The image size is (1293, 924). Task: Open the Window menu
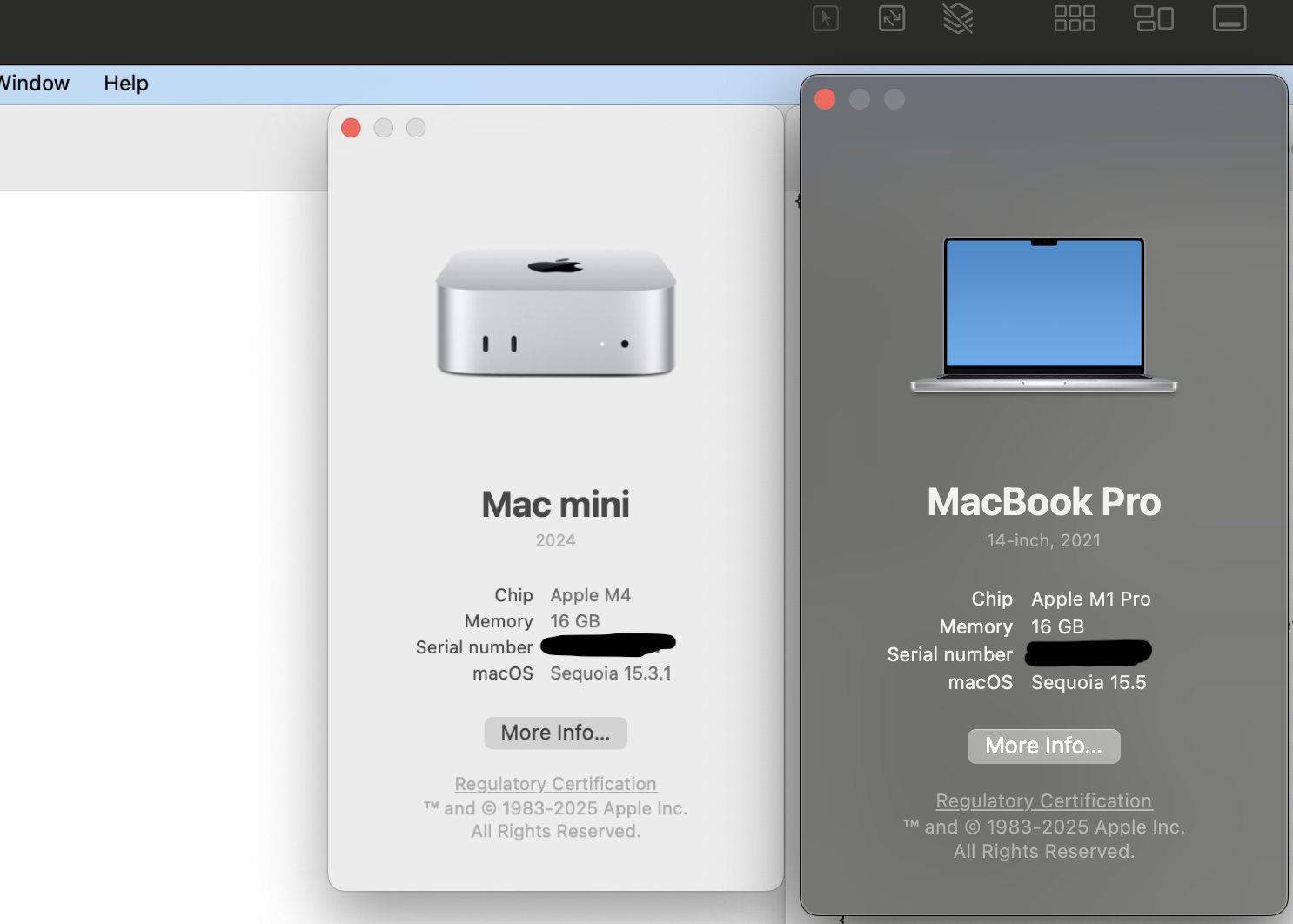coord(34,84)
